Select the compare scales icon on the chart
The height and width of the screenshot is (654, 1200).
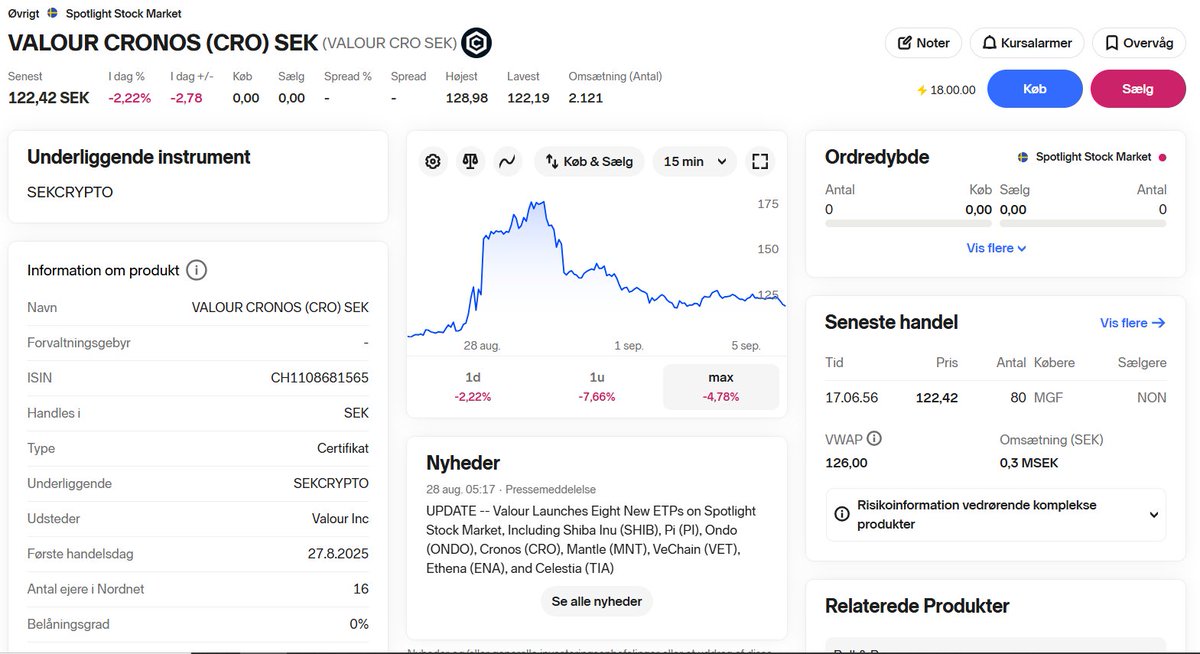(470, 160)
